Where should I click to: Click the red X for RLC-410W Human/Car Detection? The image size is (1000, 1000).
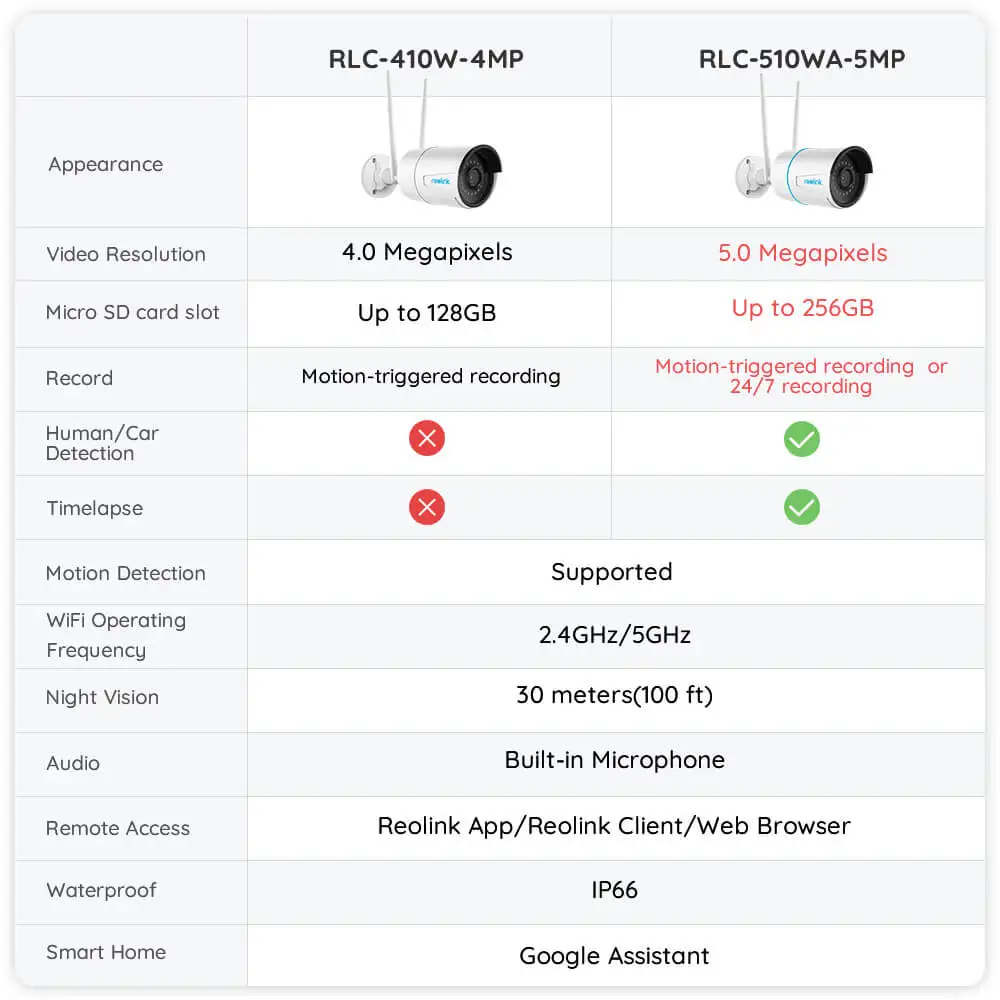point(427,438)
